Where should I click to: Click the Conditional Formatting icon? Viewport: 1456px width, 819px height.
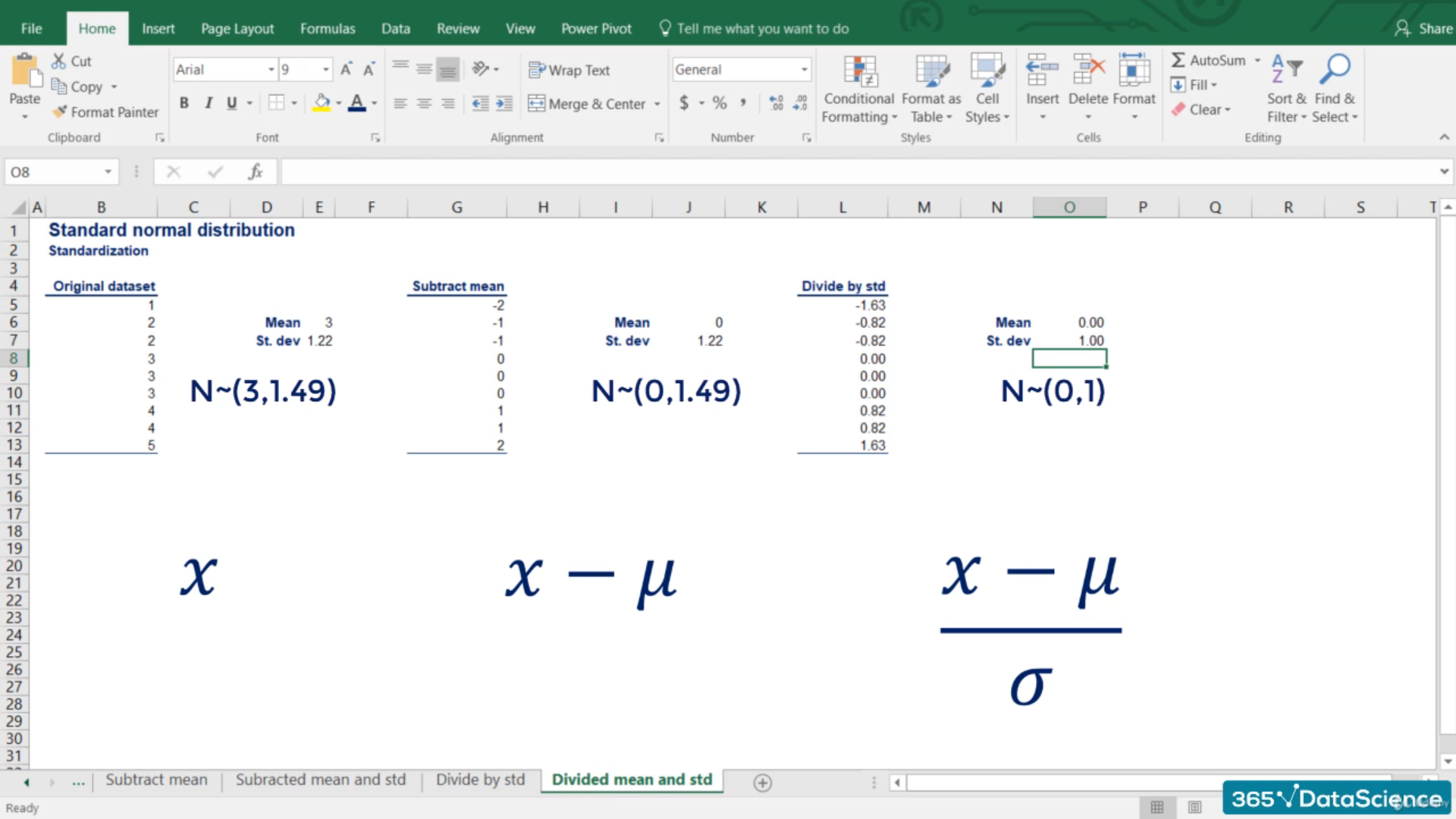coord(859,73)
